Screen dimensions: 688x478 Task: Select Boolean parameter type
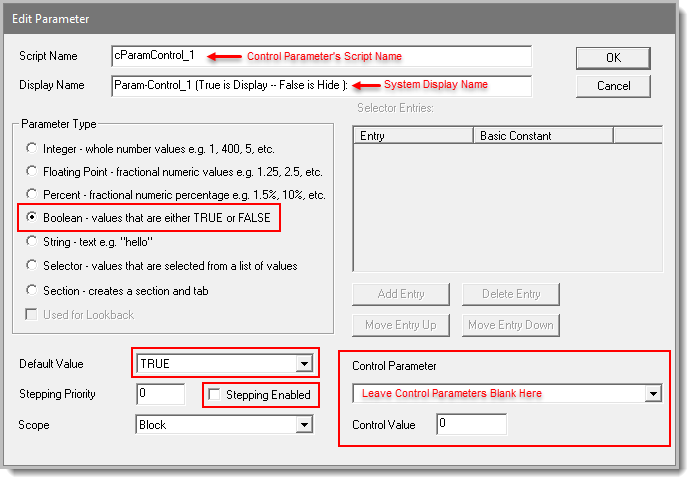(33, 217)
